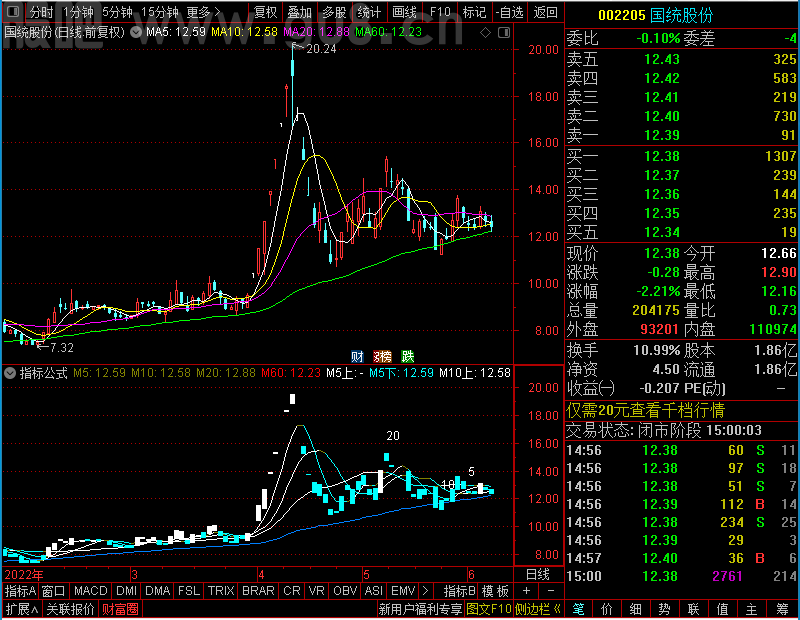Select the 5分钟 timeframe
The height and width of the screenshot is (620, 800).
117,12
